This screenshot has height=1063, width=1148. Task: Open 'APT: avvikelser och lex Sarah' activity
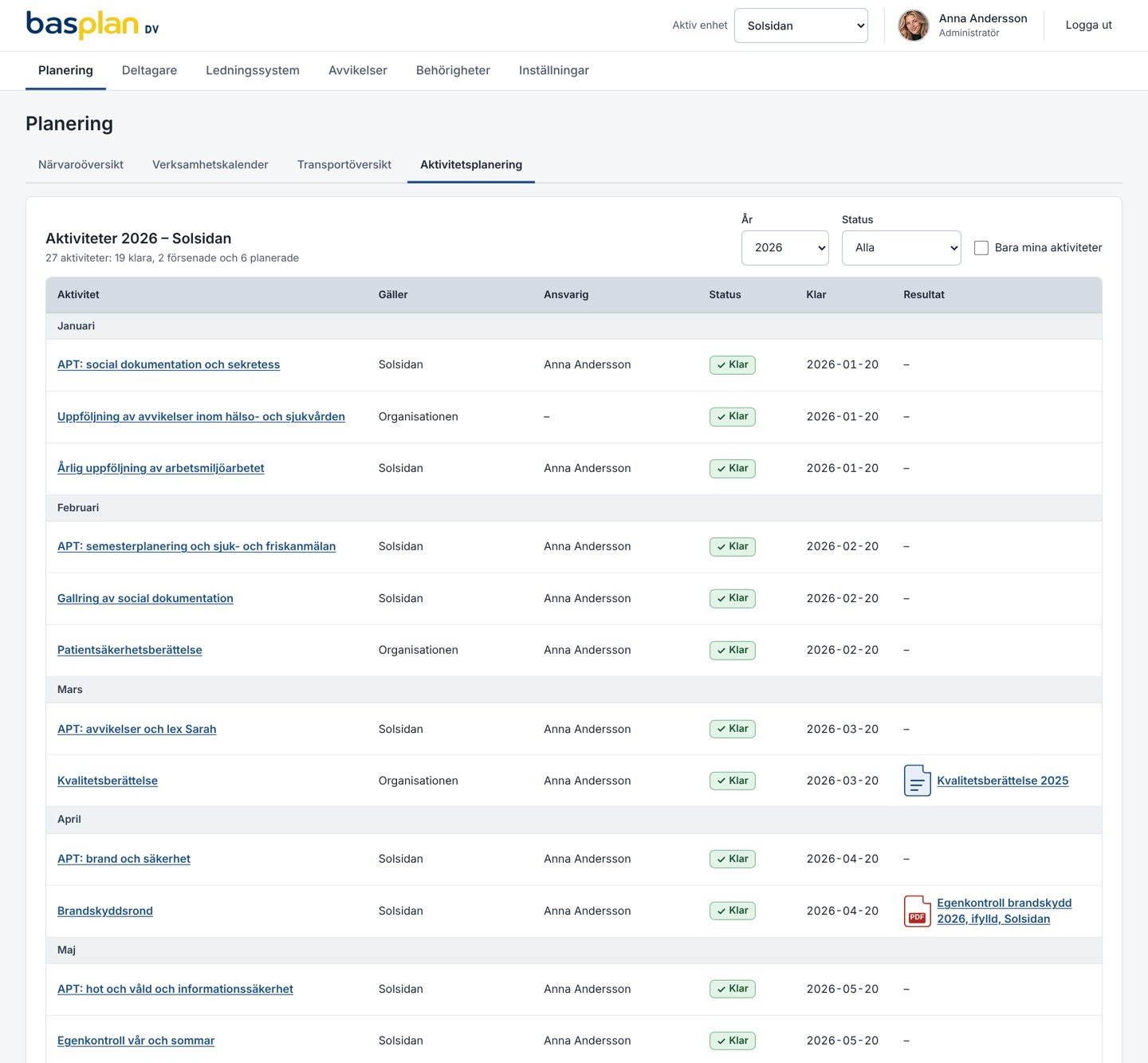(136, 729)
